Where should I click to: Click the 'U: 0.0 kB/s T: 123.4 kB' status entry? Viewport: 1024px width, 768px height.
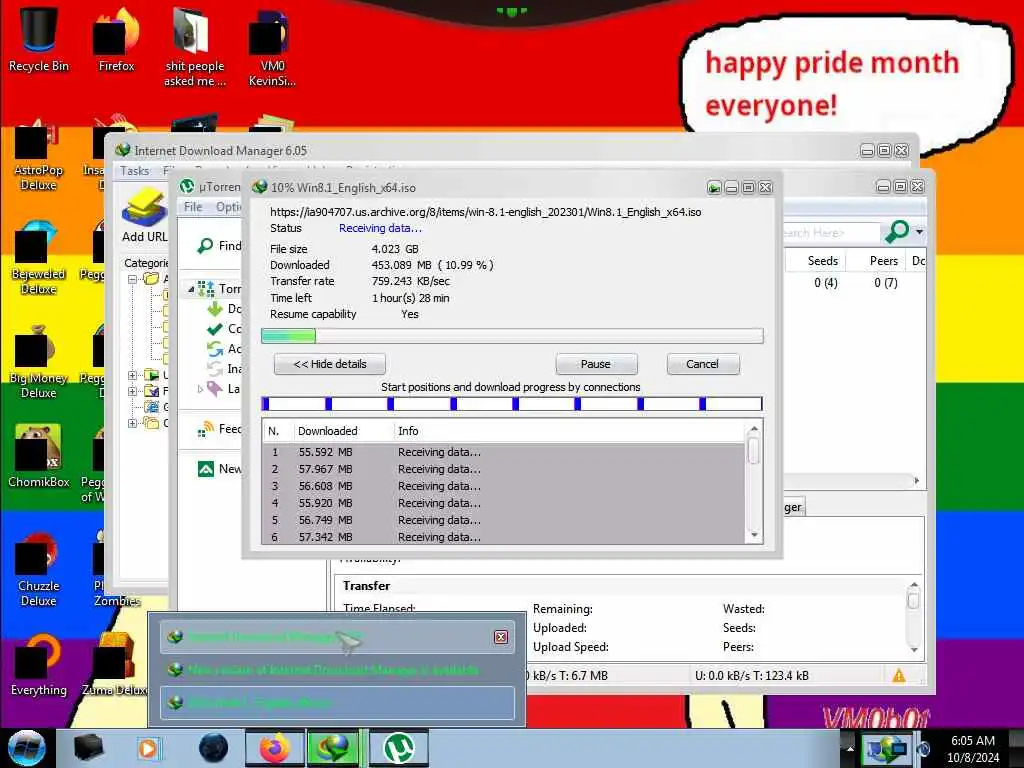pos(752,676)
